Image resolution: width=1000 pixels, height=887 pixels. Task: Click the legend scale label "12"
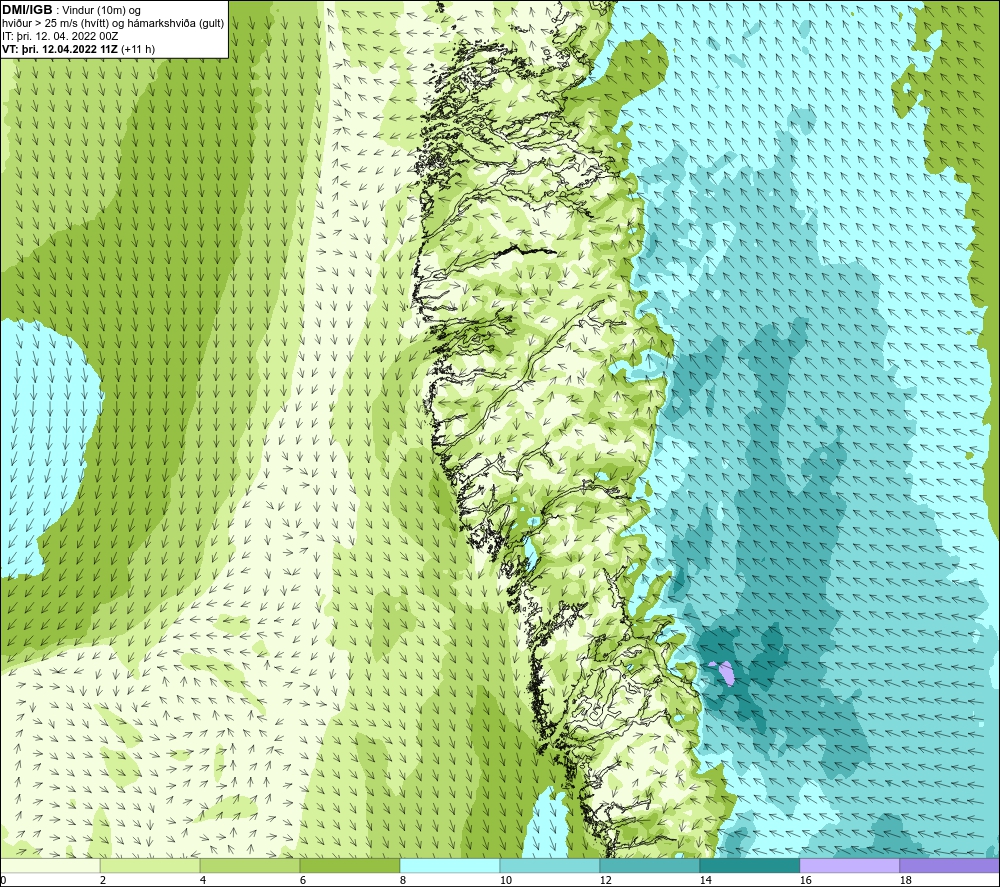click(x=605, y=881)
